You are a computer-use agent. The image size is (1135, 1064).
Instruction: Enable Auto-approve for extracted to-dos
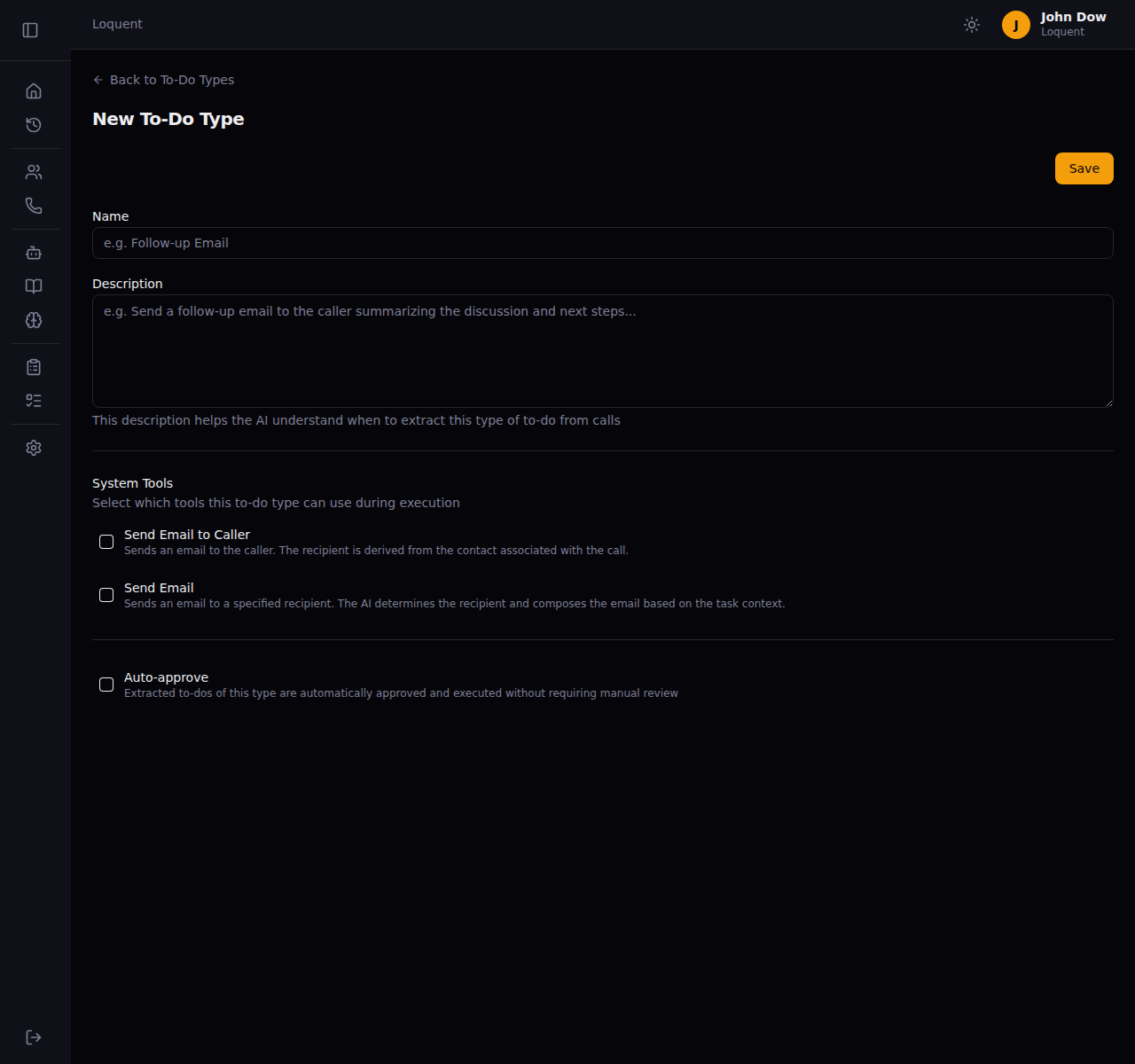click(106, 685)
